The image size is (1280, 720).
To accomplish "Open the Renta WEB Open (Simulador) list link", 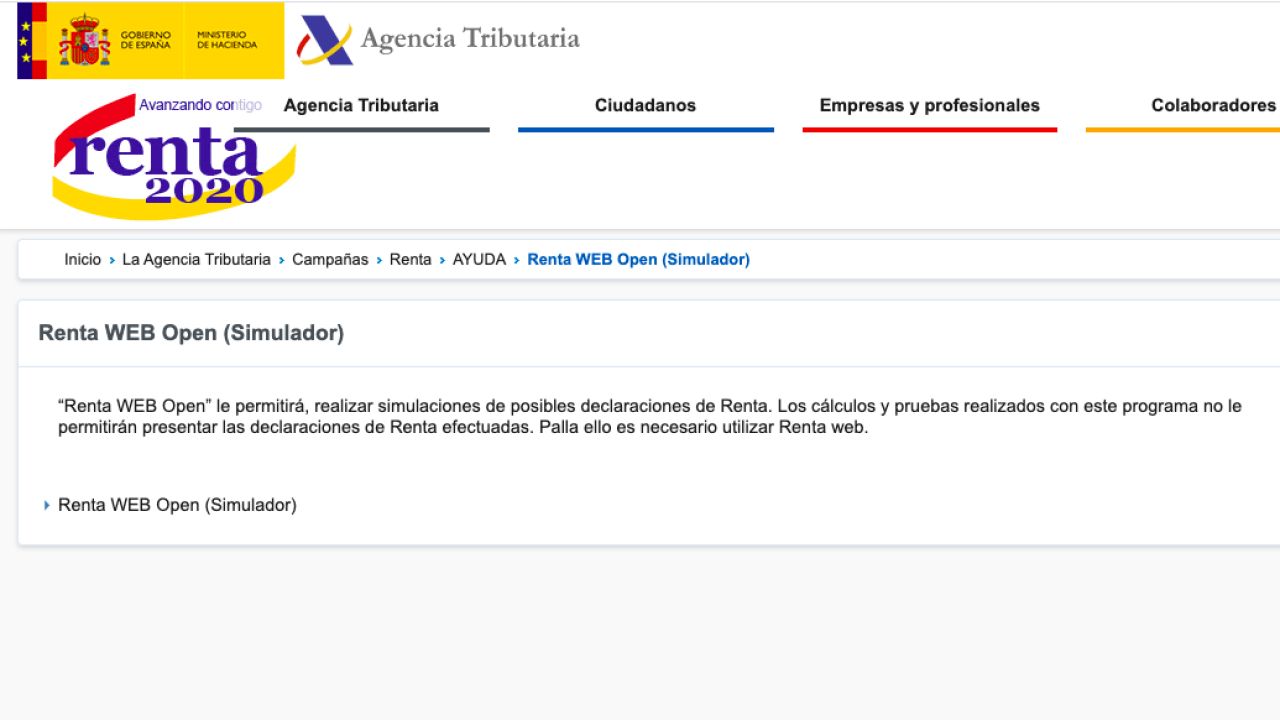I will (x=177, y=505).
